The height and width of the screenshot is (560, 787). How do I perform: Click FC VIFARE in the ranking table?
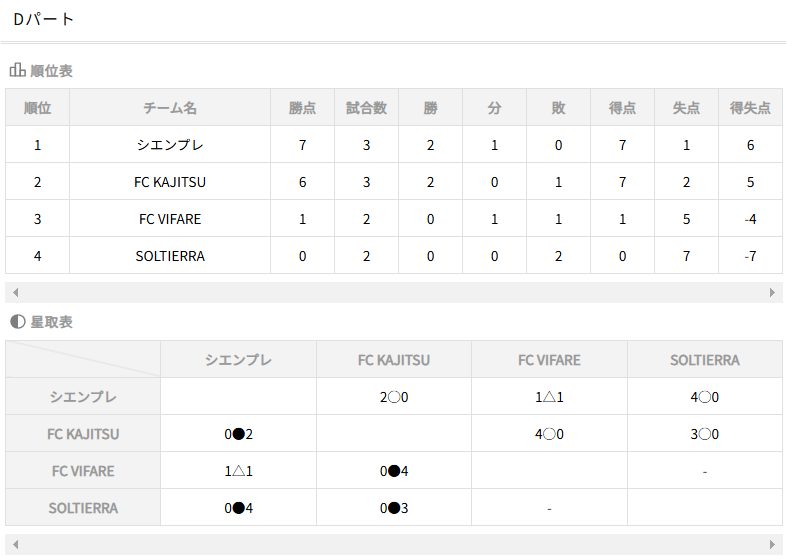170,219
